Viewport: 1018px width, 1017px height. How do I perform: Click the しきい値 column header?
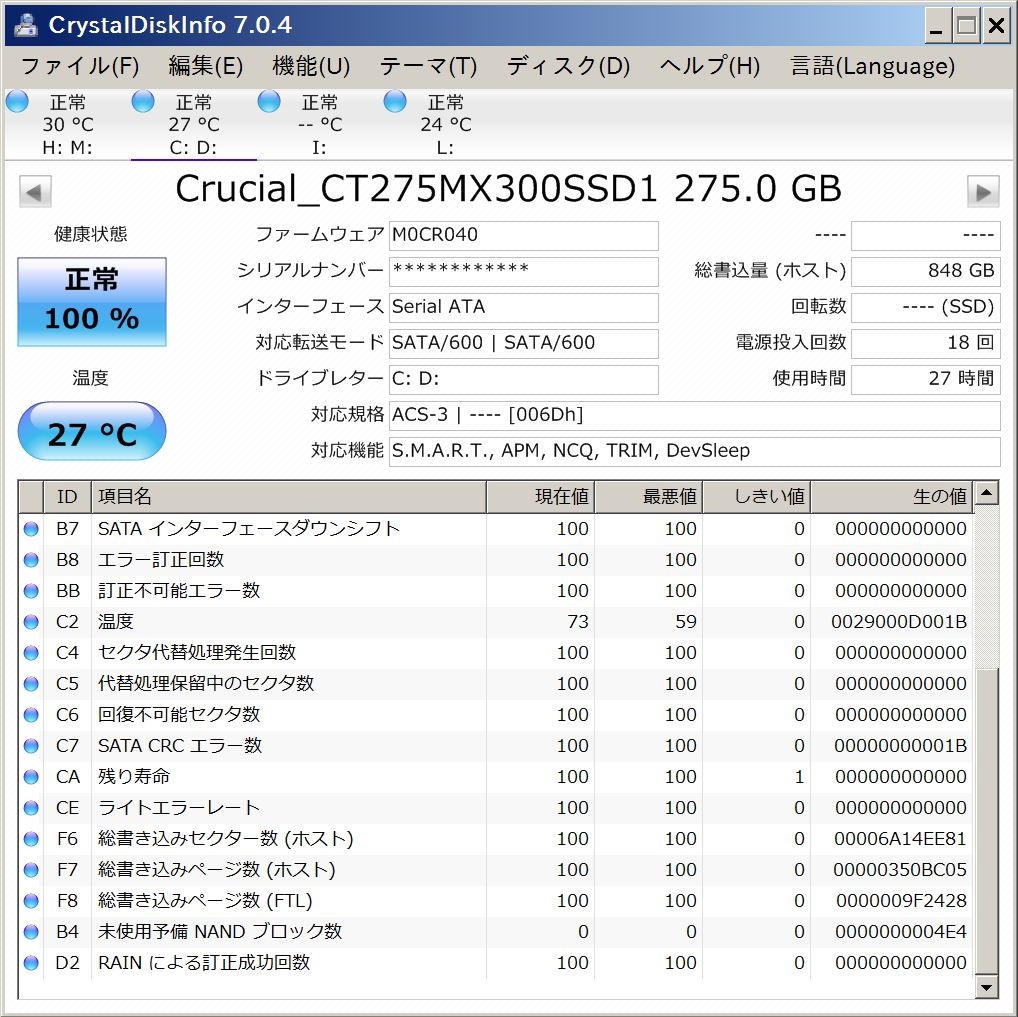(756, 497)
